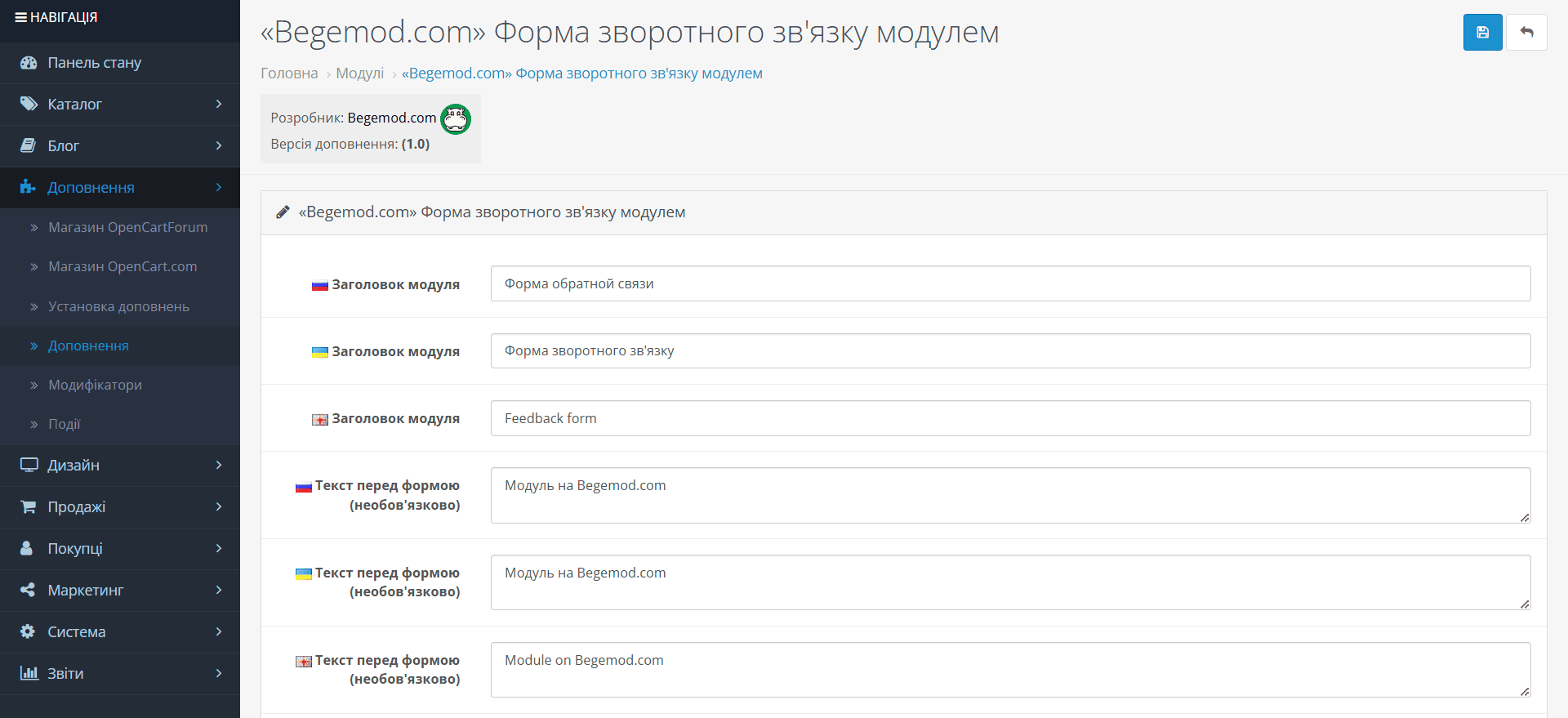Click the Модулі breadcrumb link

pyautogui.click(x=360, y=74)
